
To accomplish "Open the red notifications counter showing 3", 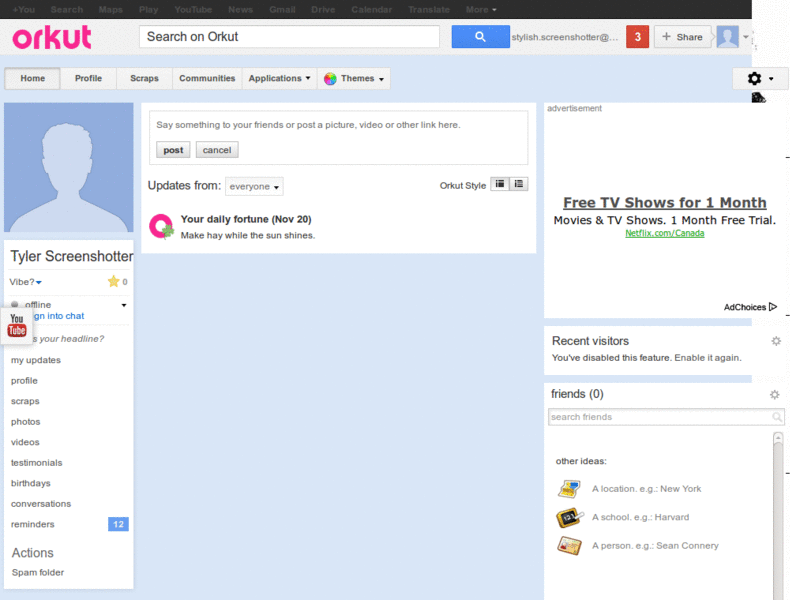I will click(637, 37).
